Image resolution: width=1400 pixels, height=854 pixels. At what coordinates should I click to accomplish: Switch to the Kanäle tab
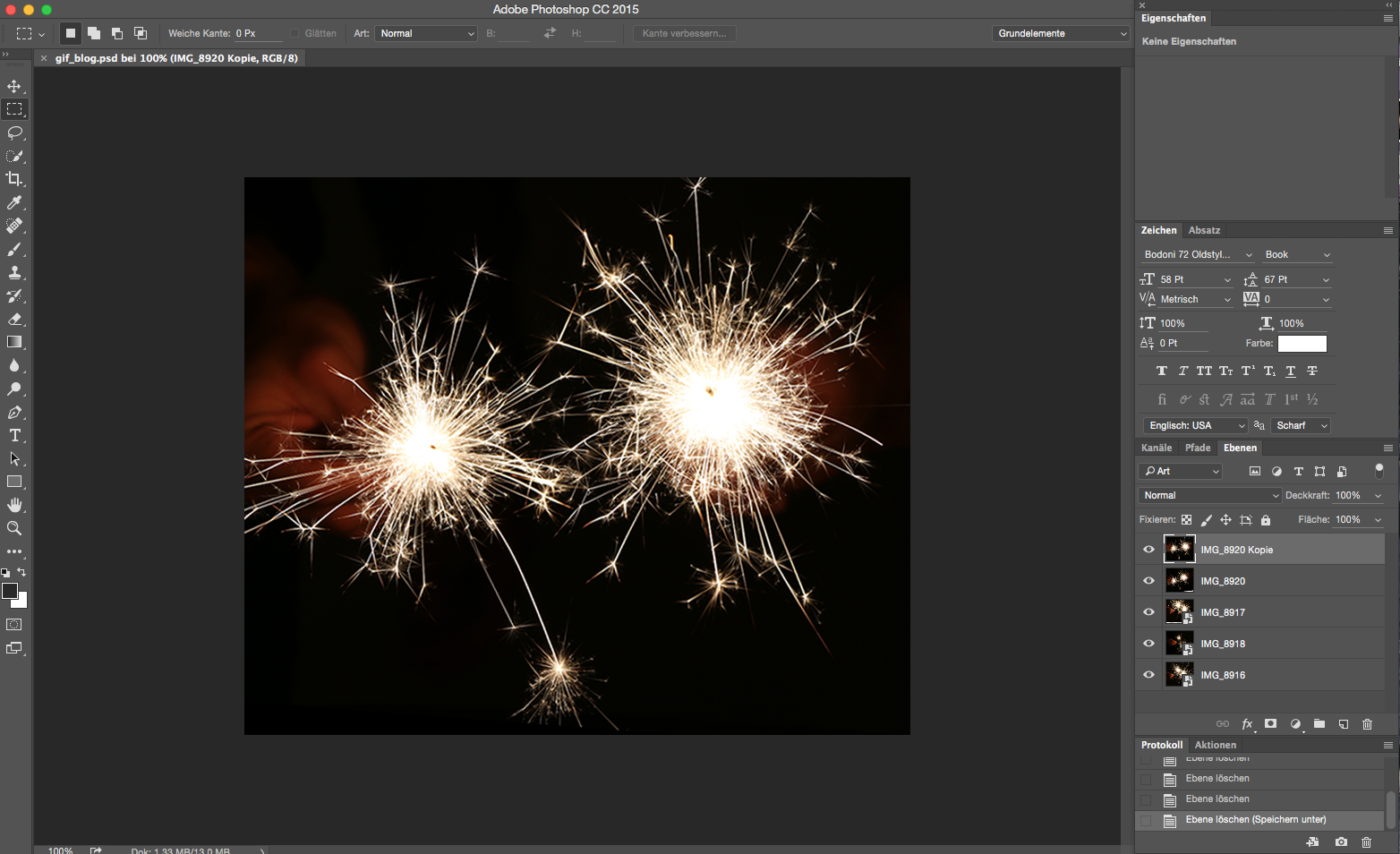[1157, 448]
